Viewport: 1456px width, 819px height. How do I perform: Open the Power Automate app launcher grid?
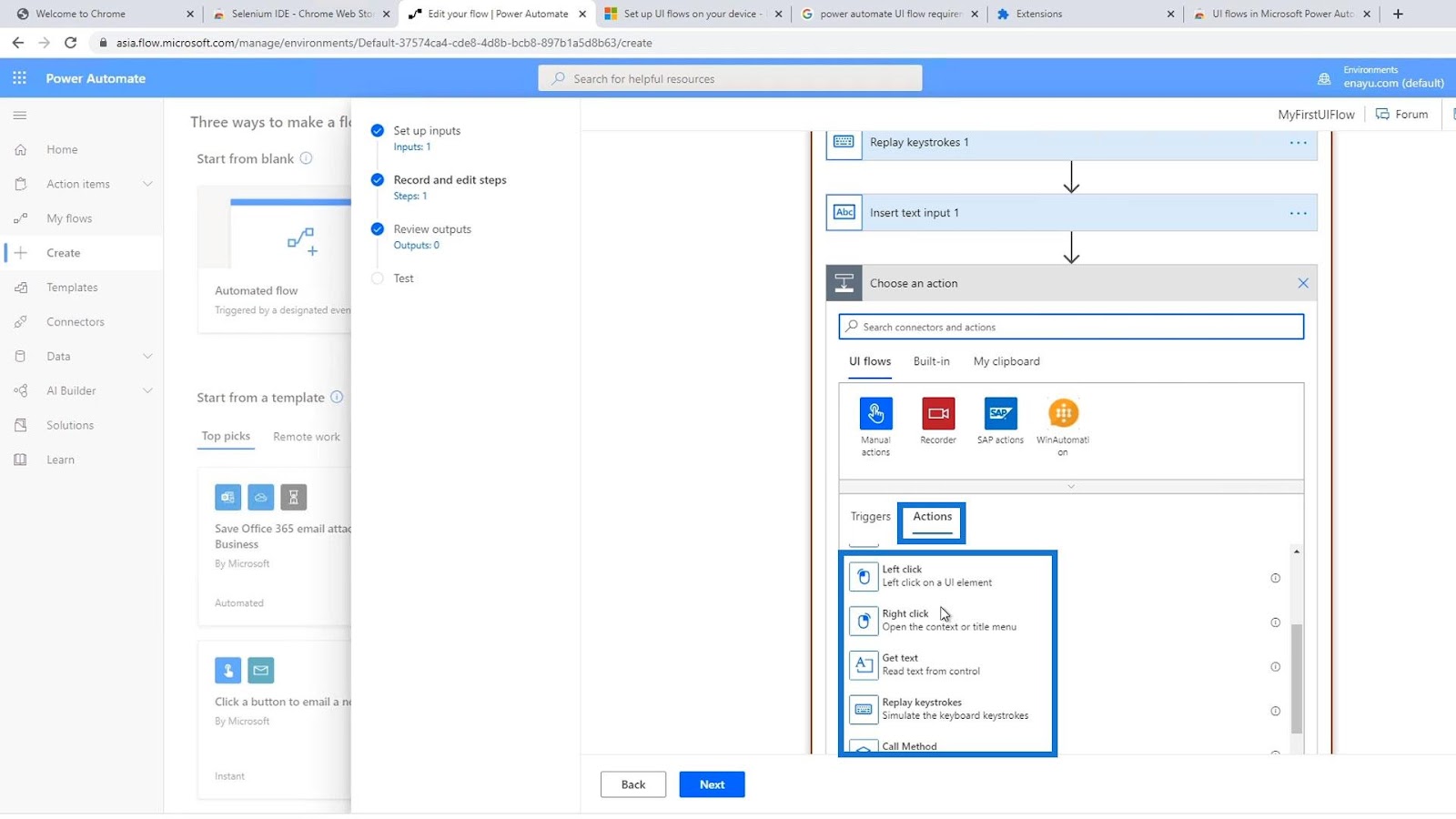(19, 78)
